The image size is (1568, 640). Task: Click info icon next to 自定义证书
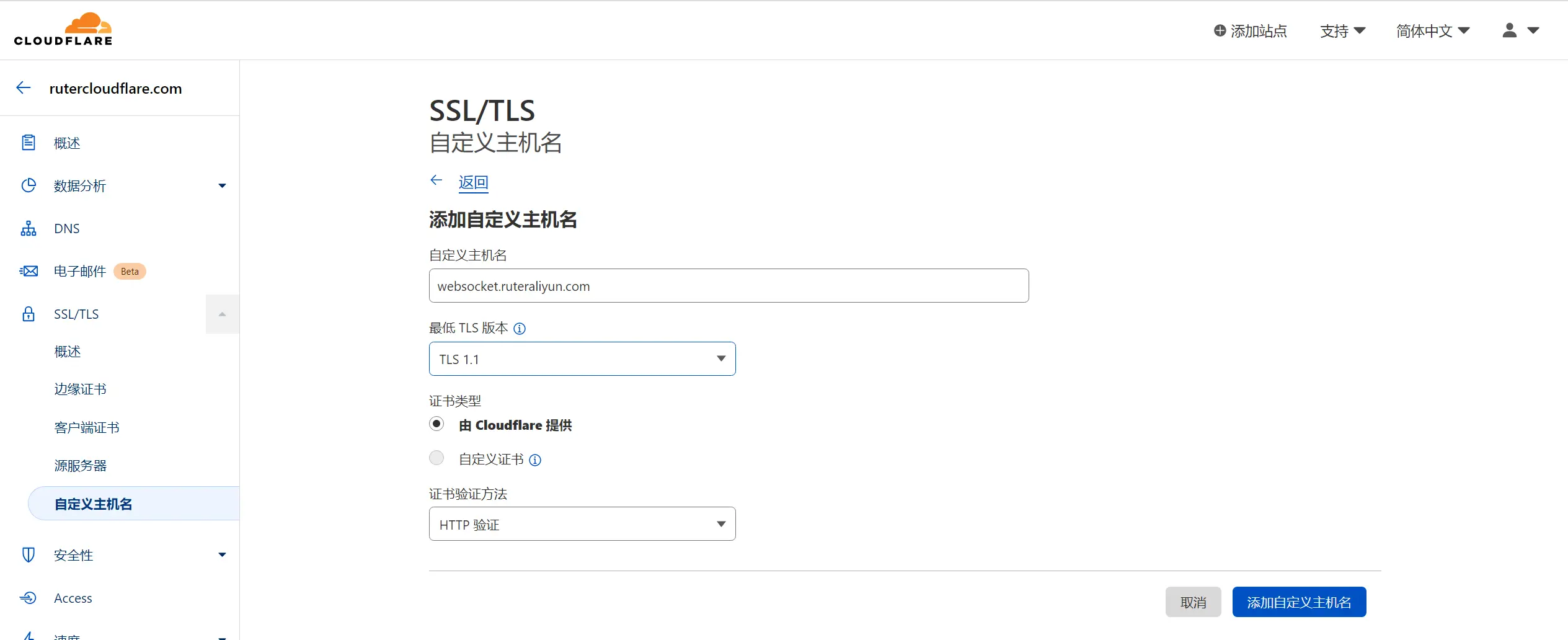tap(535, 460)
